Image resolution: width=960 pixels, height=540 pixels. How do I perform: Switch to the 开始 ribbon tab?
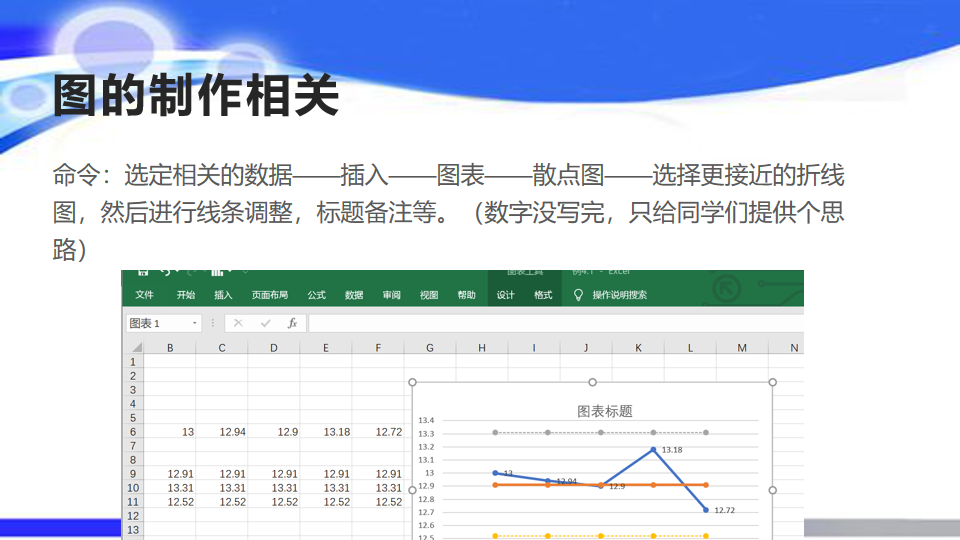[186, 295]
